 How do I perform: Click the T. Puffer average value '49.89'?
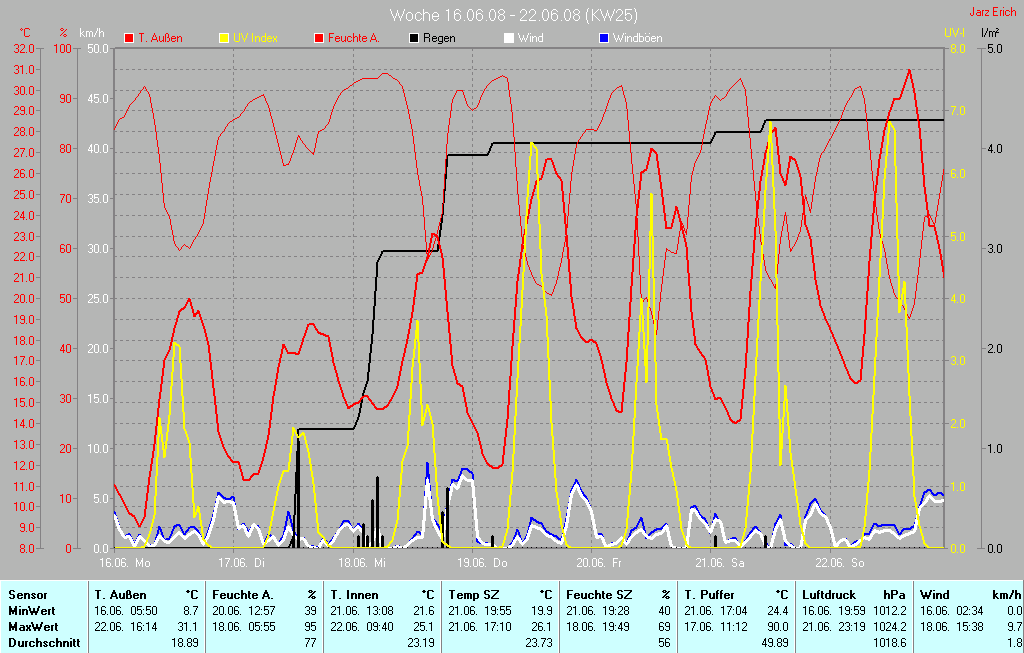(x=774, y=643)
